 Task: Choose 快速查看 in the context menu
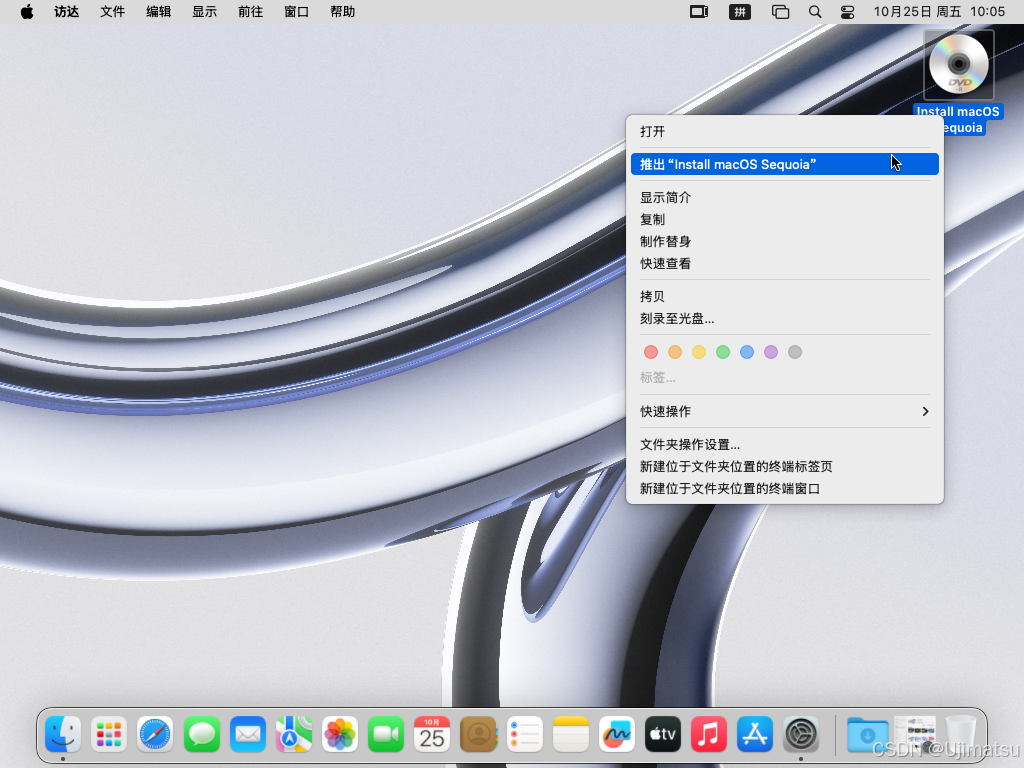[x=784, y=264]
